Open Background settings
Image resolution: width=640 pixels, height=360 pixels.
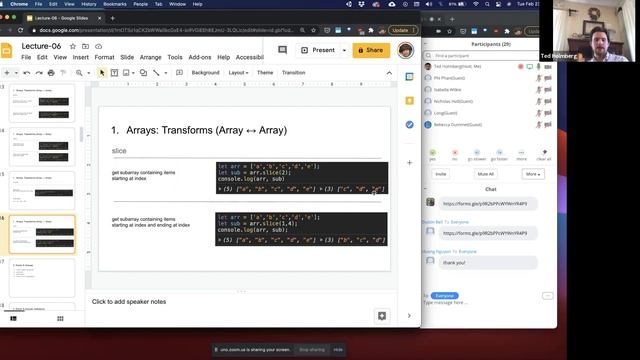205,73
